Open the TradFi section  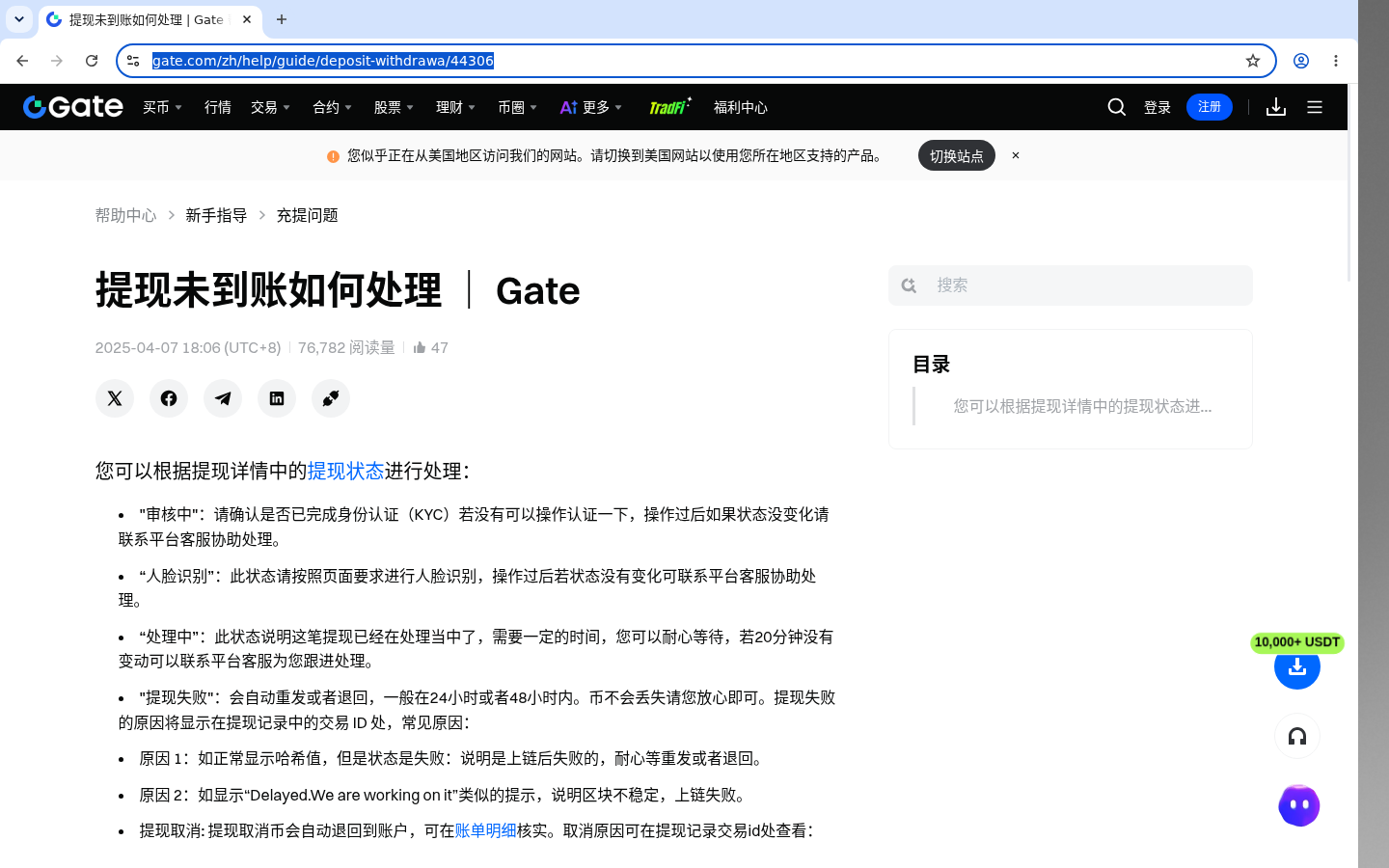coord(669,107)
